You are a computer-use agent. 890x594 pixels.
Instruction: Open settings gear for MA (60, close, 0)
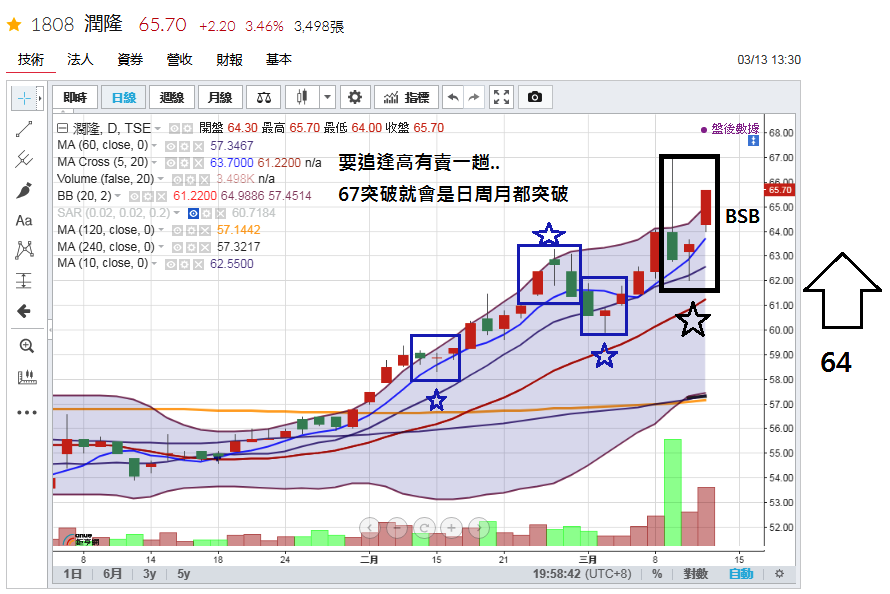pyautogui.click(x=184, y=146)
